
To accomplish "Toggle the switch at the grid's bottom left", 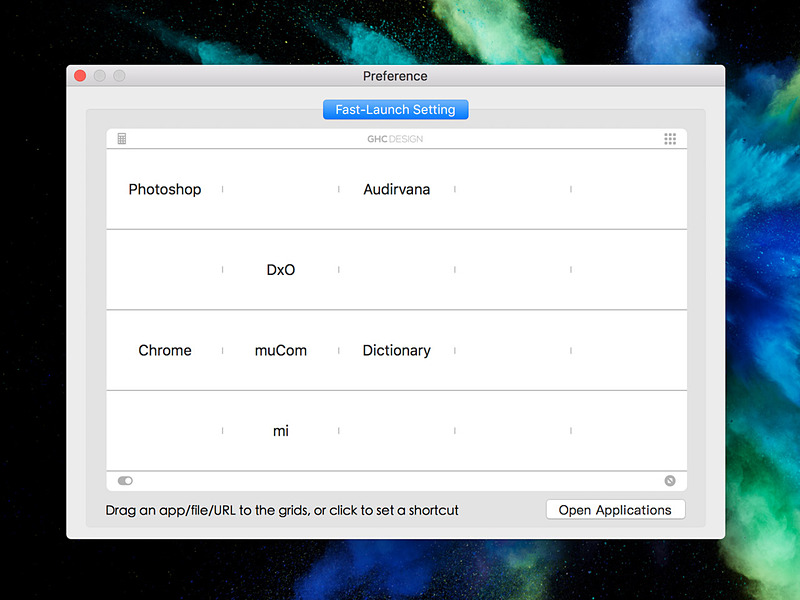I will 125,481.
